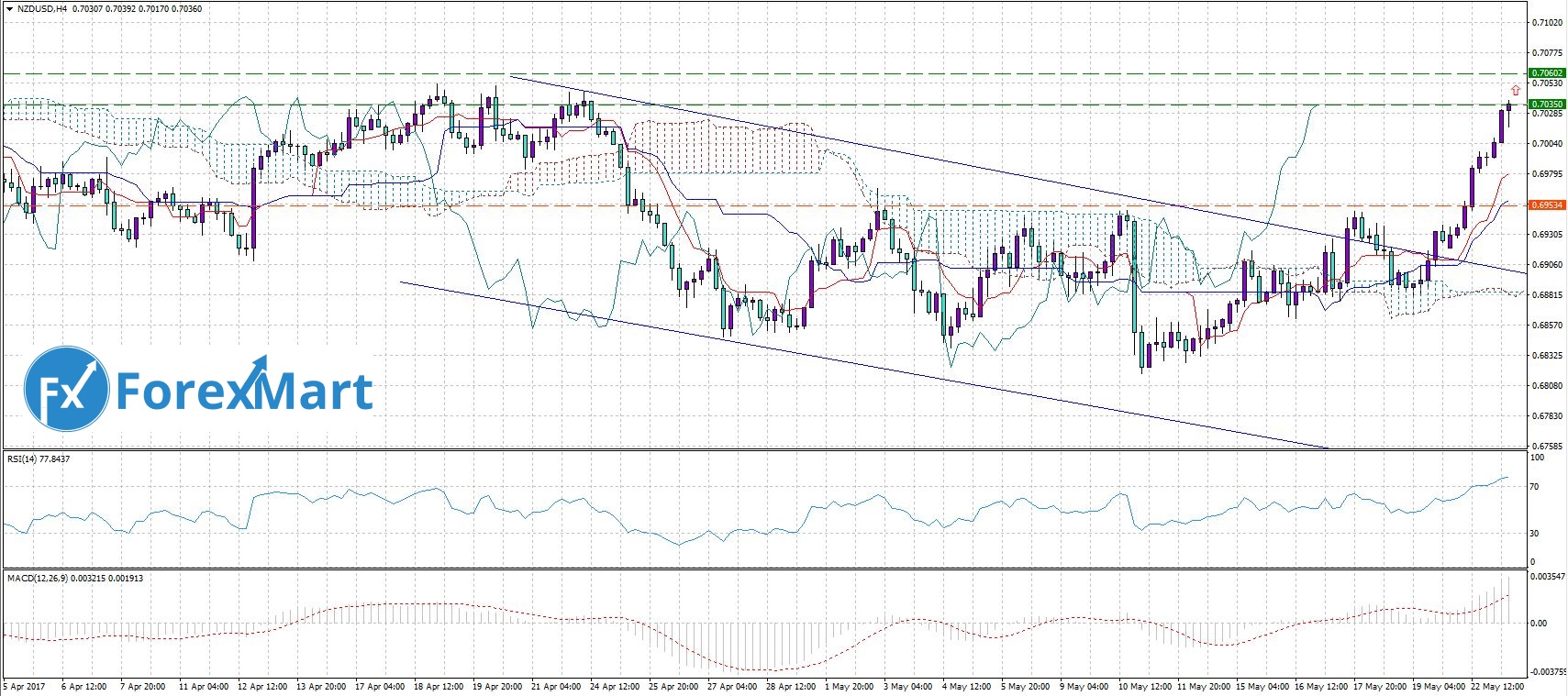Click the RSI scale value 70
Image resolution: width=1568 pixels, height=696 pixels.
pyautogui.click(x=1534, y=487)
